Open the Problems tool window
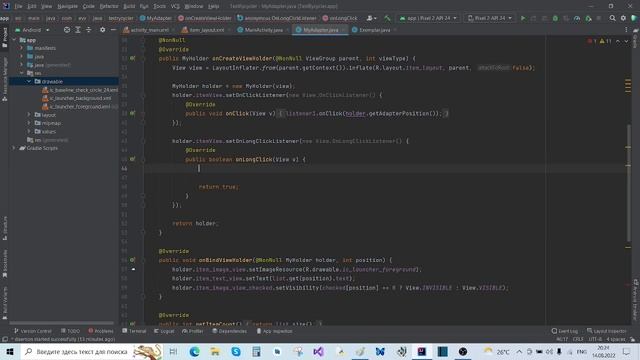Image resolution: width=640 pixels, height=360 pixels. click(101, 331)
